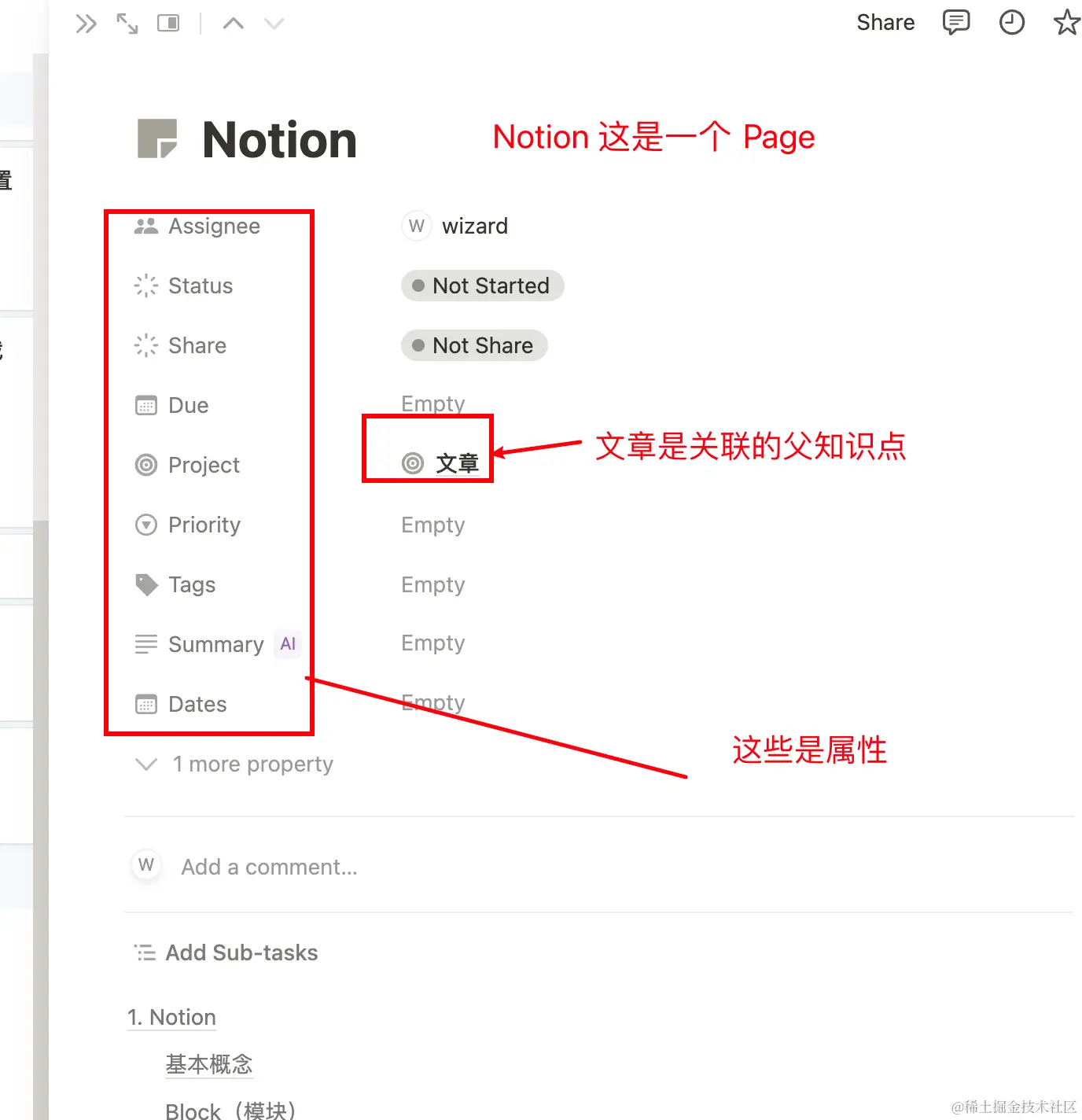Click the Add Sub-tasks list icon
This screenshot has height=1120, width=1082.
point(145,952)
